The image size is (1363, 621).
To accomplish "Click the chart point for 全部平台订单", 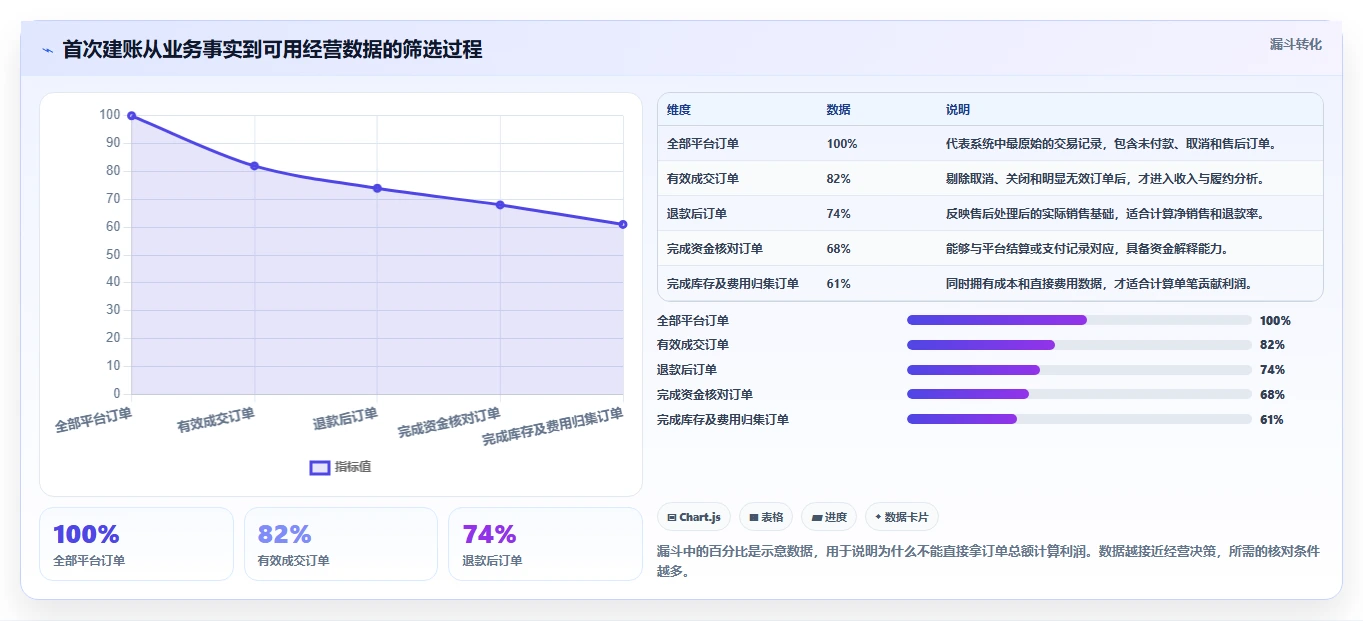I will (x=132, y=116).
